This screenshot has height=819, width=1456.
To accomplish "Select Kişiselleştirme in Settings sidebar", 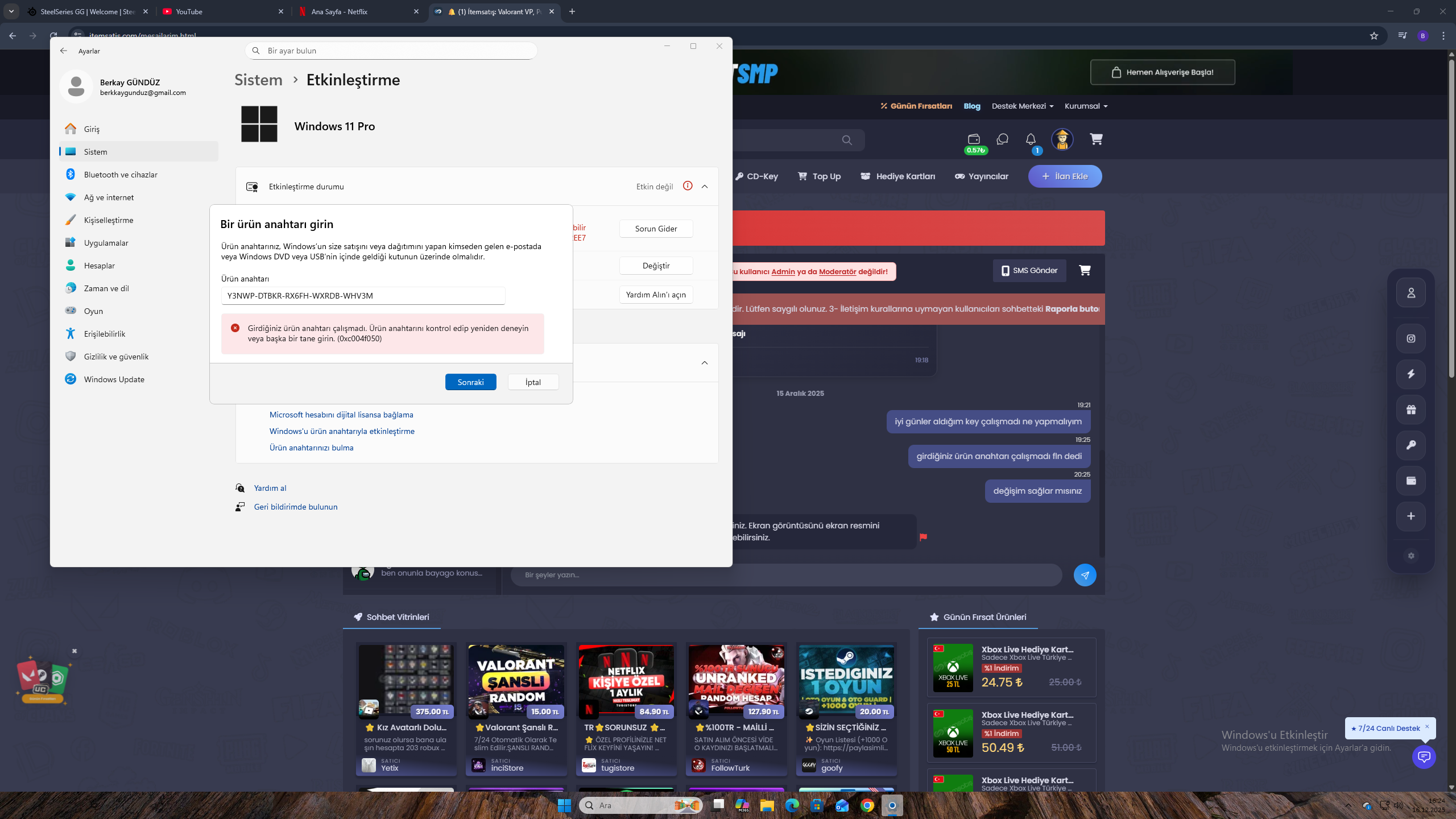I will point(139,220).
